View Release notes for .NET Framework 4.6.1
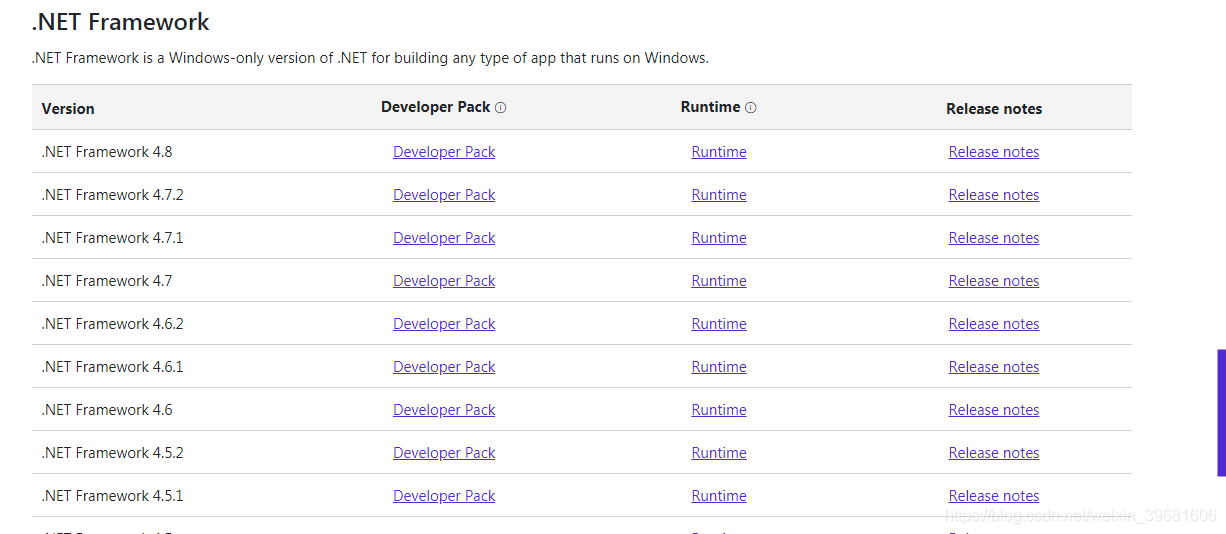The image size is (1226, 534). [x=994, y=367]
